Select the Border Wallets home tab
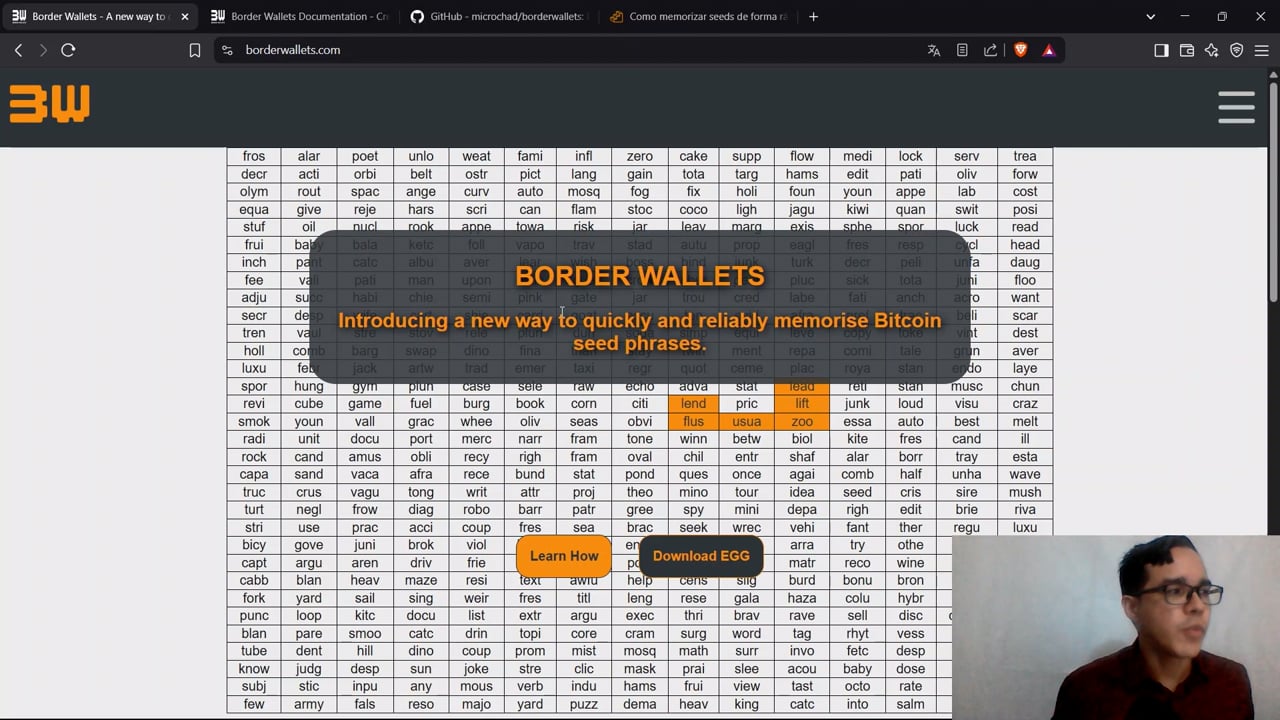Image resolution: width=1280 pixels, height=720 pixels. [x=99, y=16]
